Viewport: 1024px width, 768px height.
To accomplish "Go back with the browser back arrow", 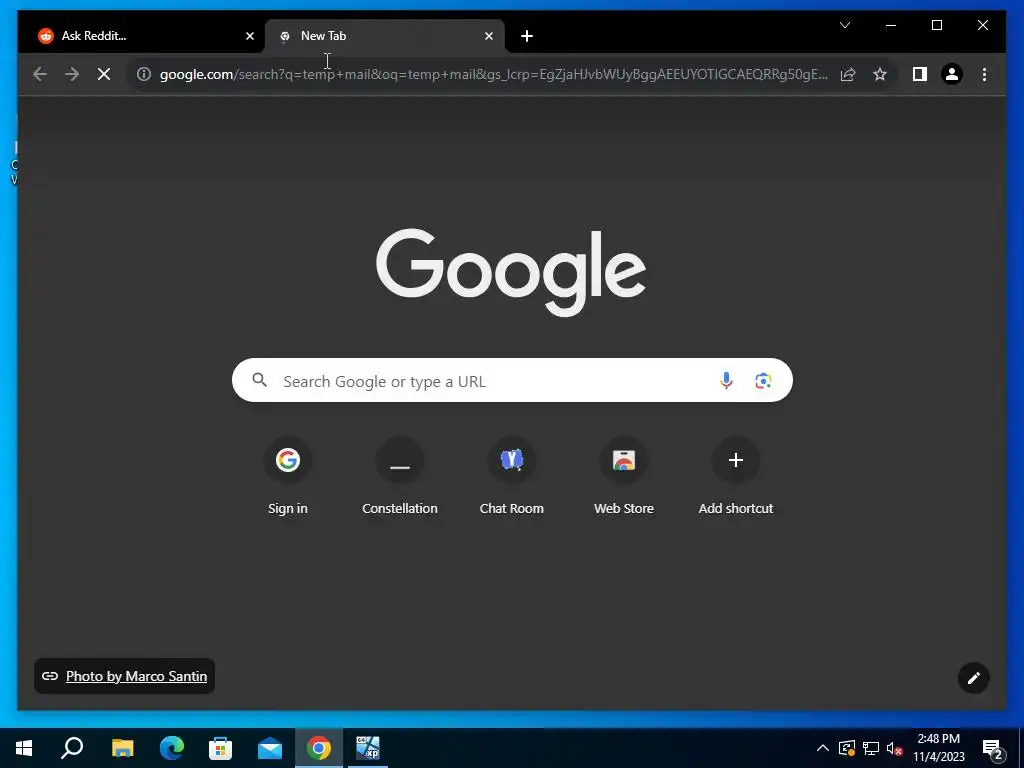I will tap(40, 74).
